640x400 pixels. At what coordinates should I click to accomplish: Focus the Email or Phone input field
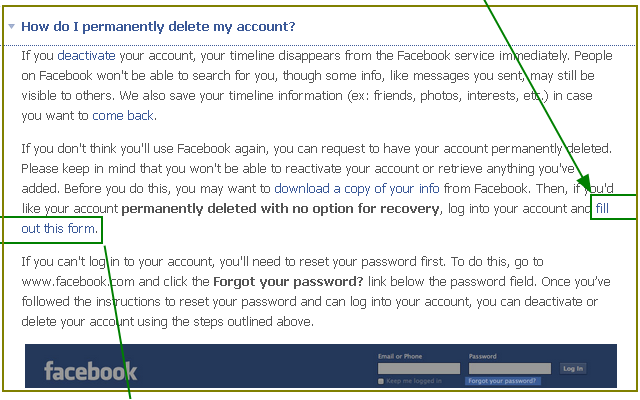tap(419, 369)
